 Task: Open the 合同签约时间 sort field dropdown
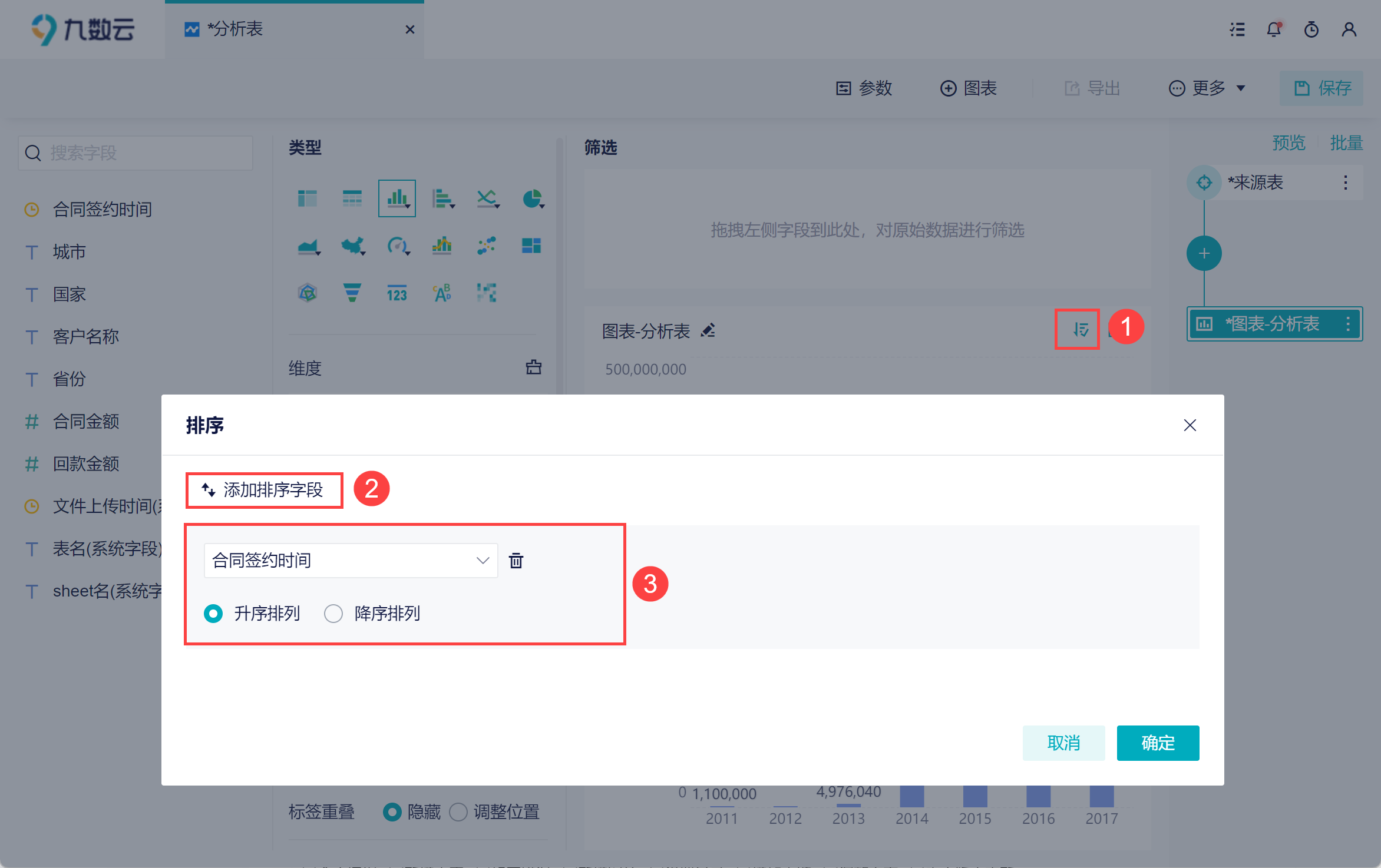click(x=351, y=561)
